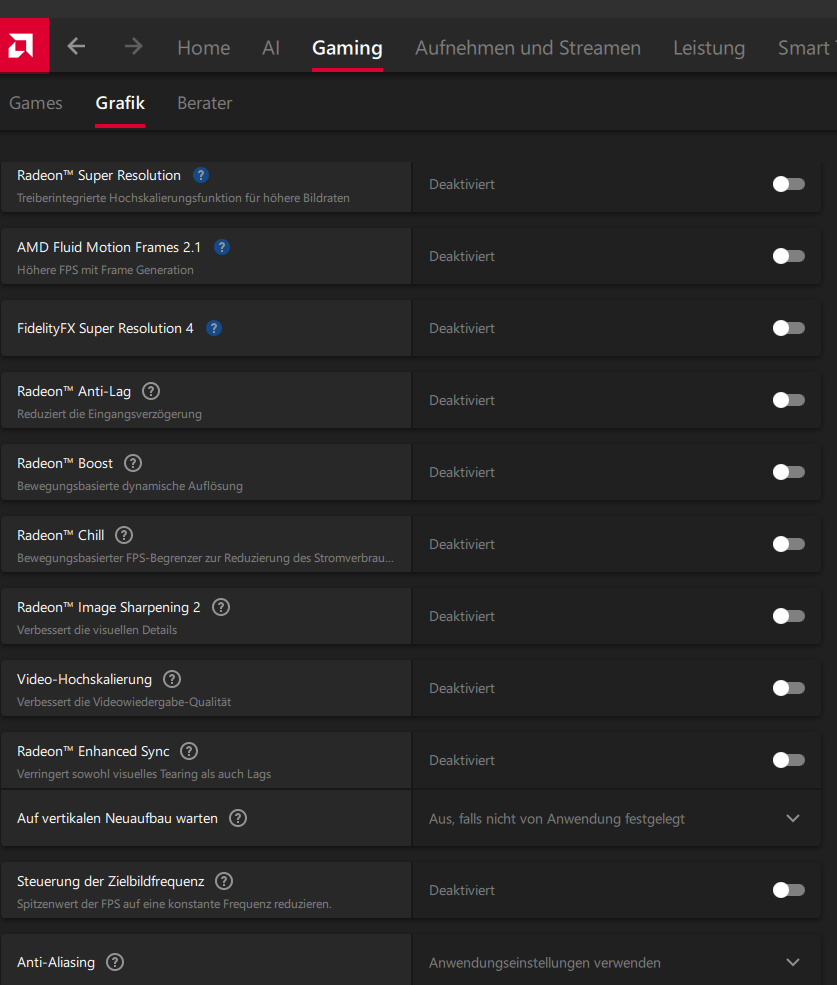Open the Home tab
Viewport: 837px width, 985px height.
tap(204, 48)
